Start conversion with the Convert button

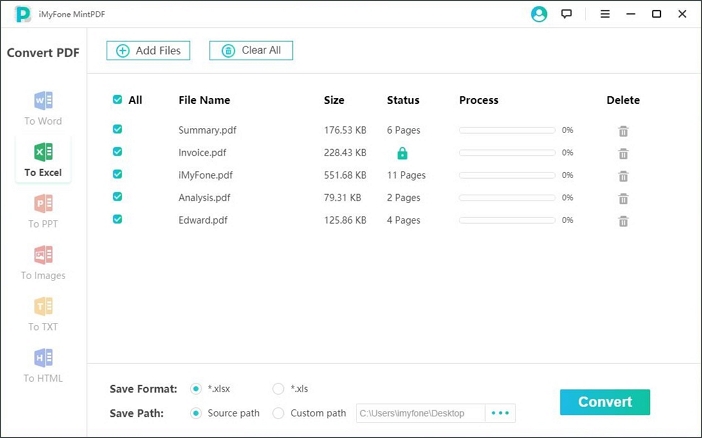click(x=605, y=402)
